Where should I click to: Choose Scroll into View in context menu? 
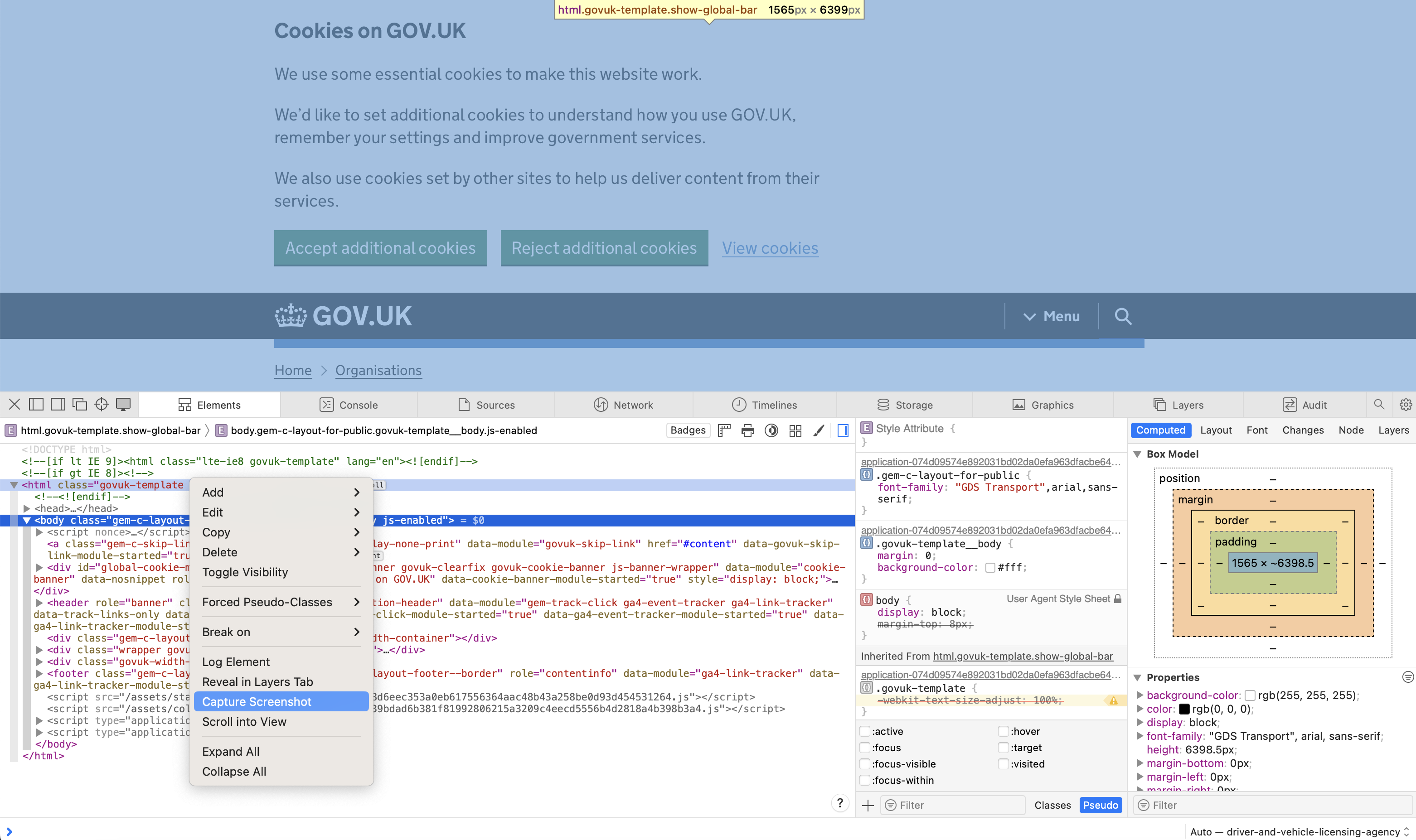coord(281,722)
